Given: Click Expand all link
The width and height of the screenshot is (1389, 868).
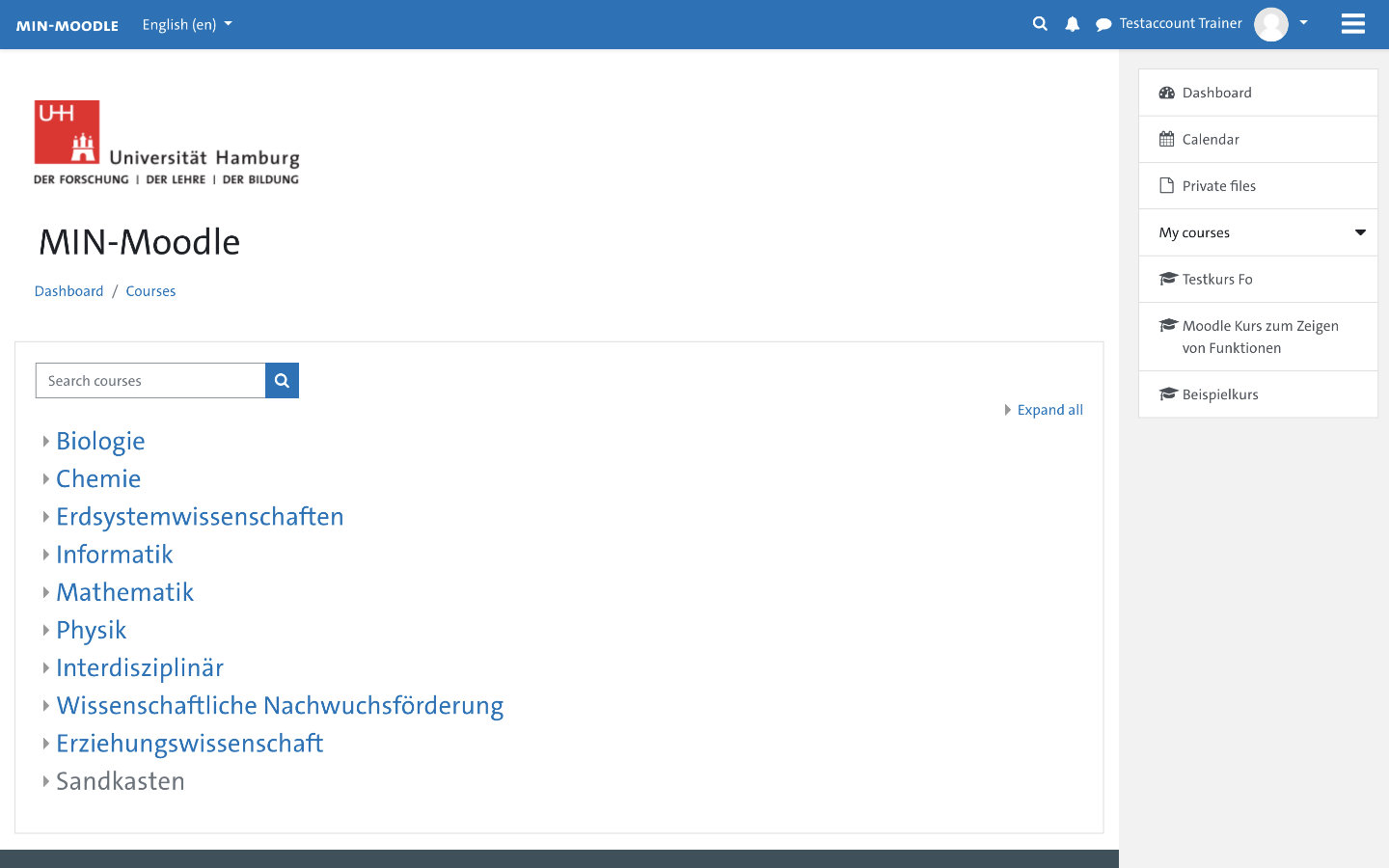Looking at the screenshot, I should pyautogui.click(x=1049, y=410).
